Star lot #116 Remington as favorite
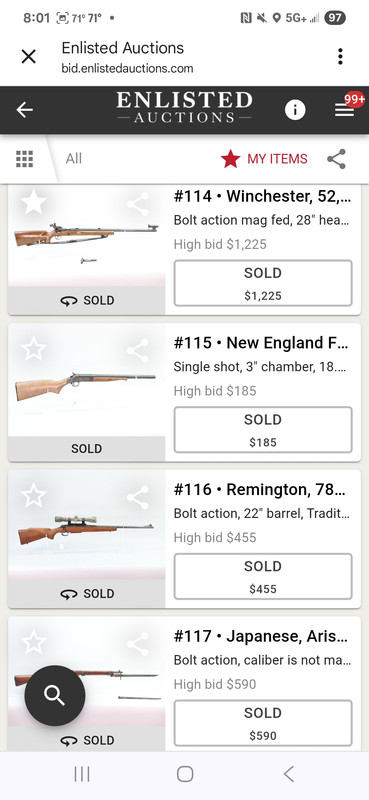The image size is (369, 800). [34, 496]
